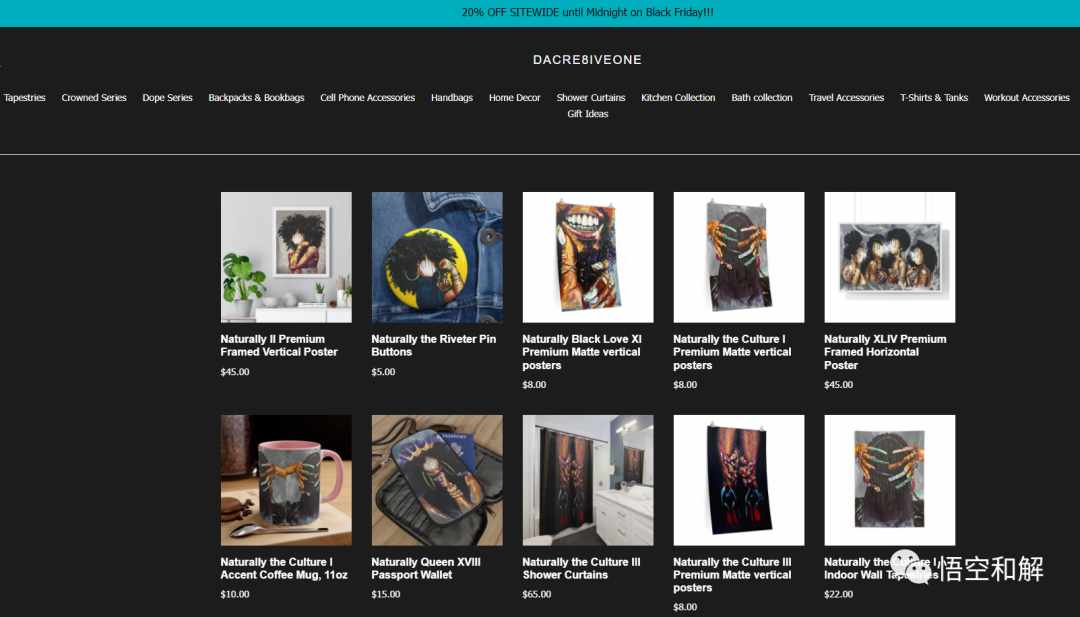
Task: Open Naturally the Riveter Pin Buttons title
Action: 433,346
